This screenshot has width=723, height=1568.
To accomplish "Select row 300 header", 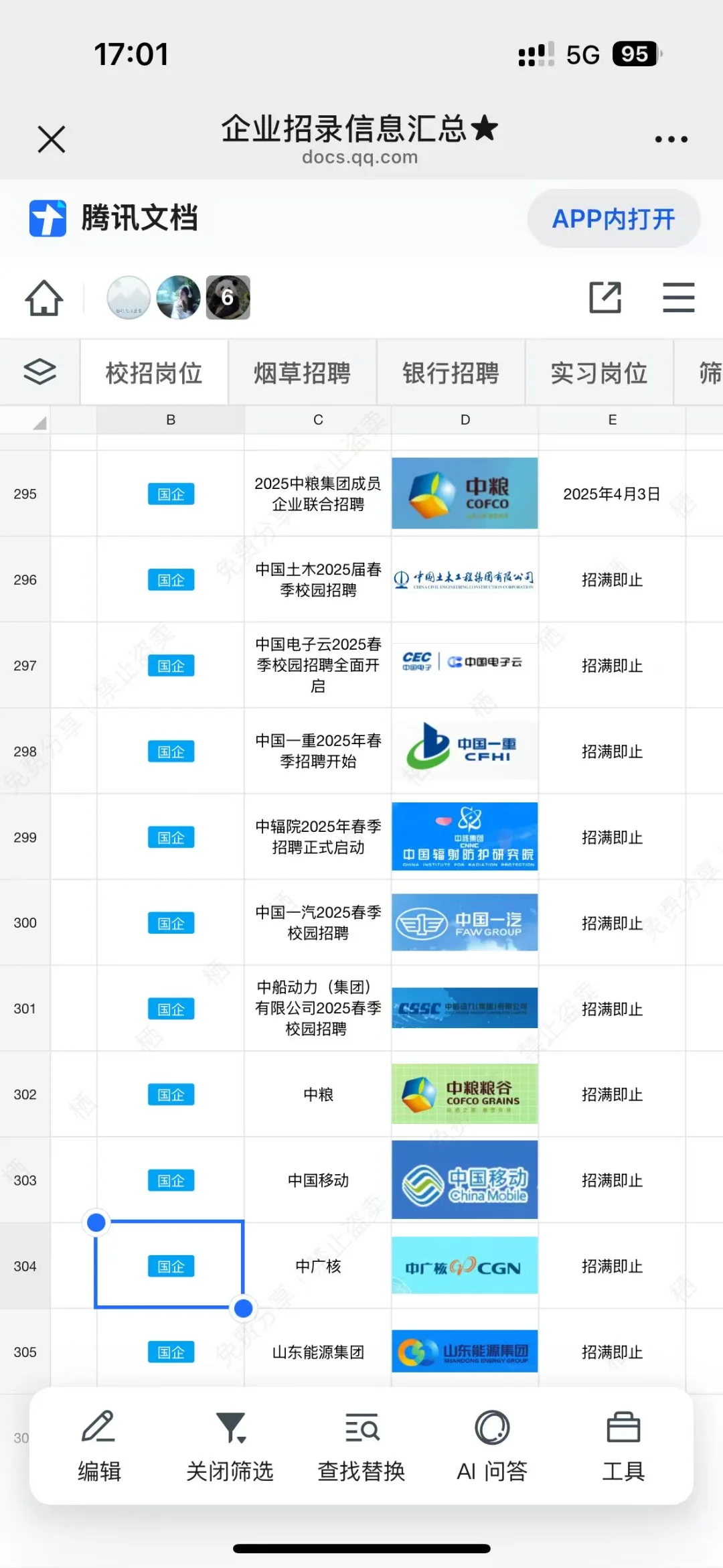I will pyautogui.click(x=25, y=922).
